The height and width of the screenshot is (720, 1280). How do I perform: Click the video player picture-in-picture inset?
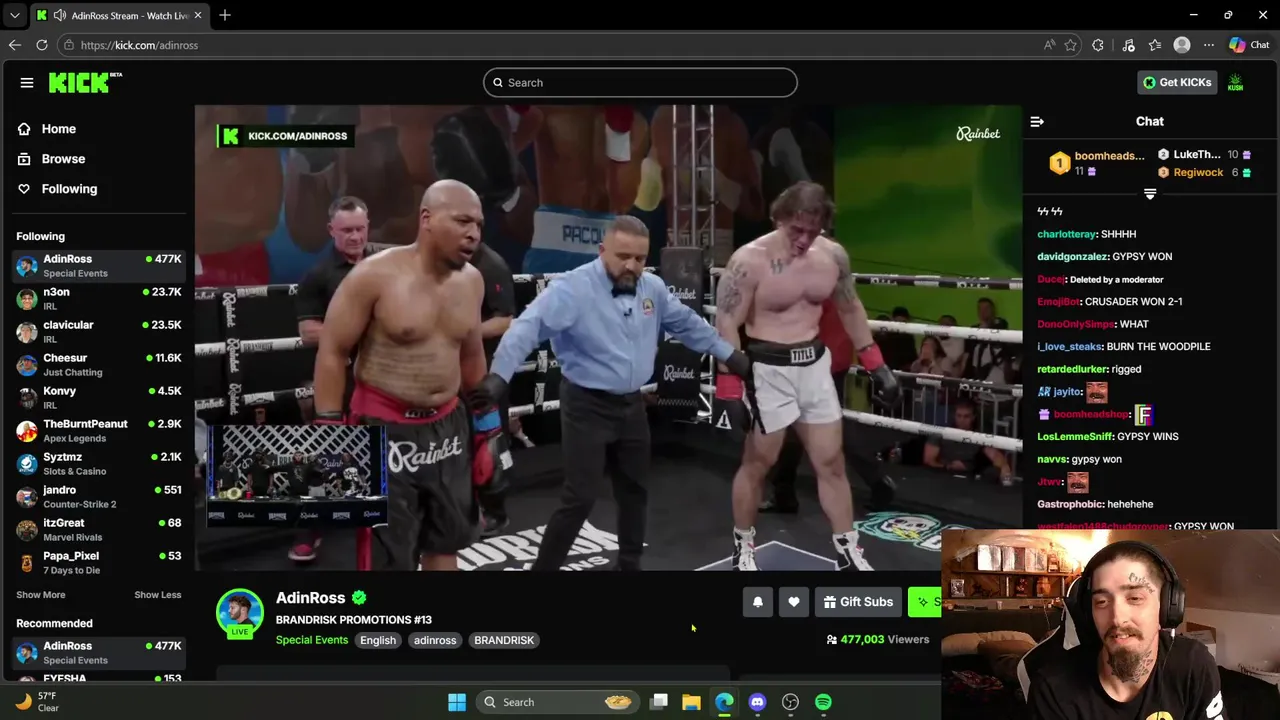tap(297, 475)
